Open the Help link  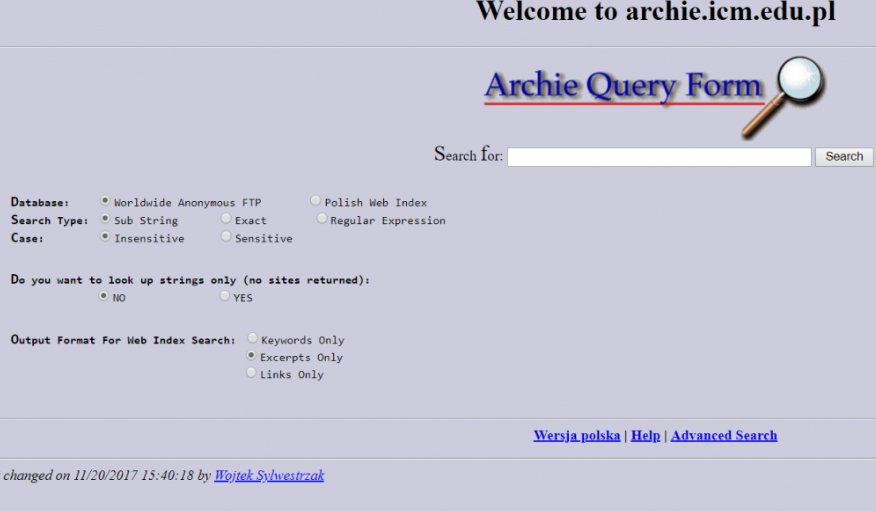[x=645, y=436]
